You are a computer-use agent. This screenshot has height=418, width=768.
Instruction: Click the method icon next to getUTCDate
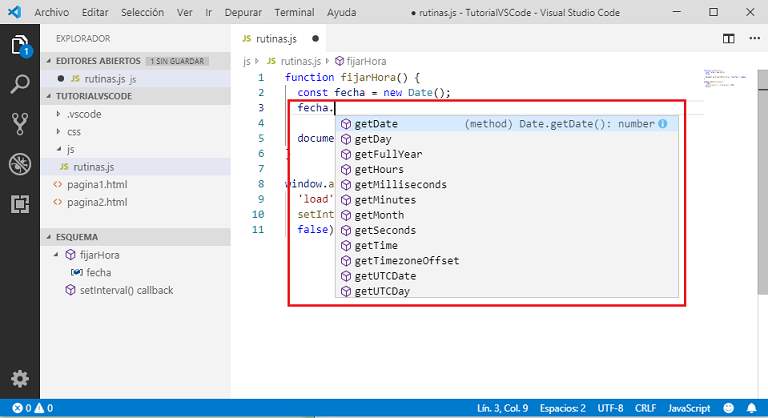346,276
